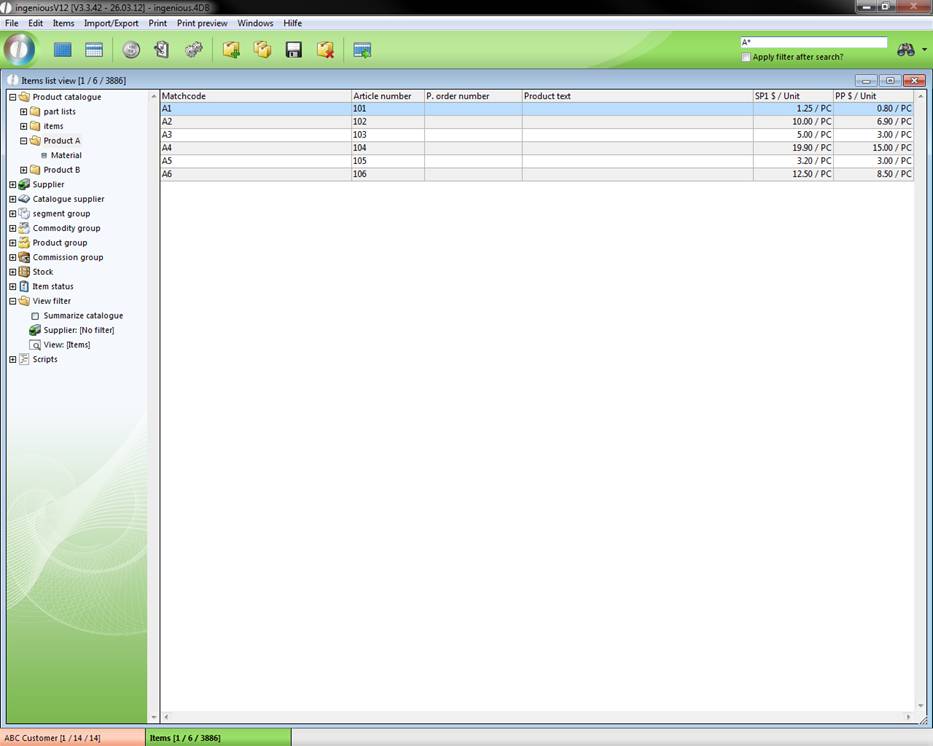
Task: Check the Summarize catalogue box
Action: coord(35,316)
